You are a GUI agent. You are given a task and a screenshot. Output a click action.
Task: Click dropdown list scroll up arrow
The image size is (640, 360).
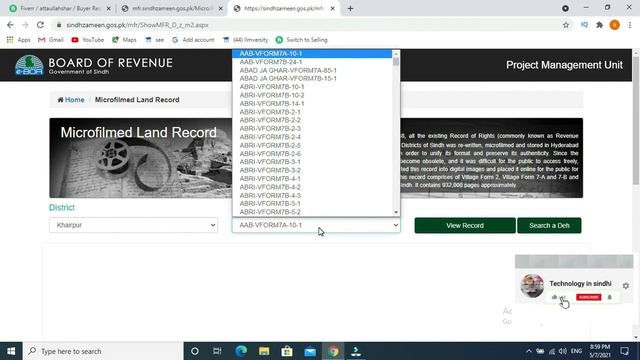[x=396, y=54]
